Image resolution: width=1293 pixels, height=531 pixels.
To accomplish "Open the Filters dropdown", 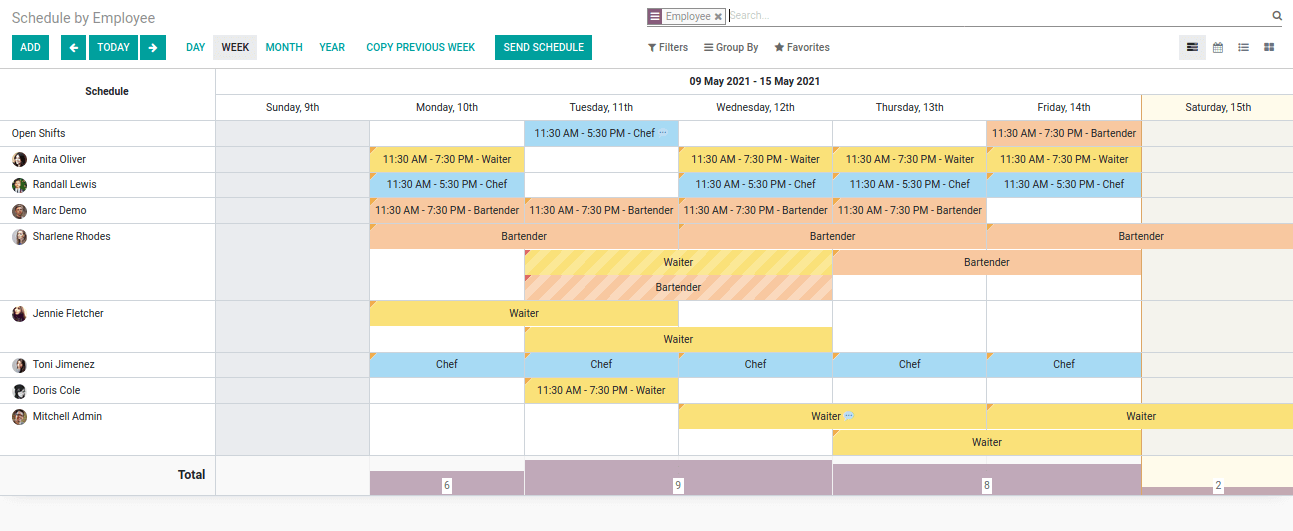I will point(668,47).
